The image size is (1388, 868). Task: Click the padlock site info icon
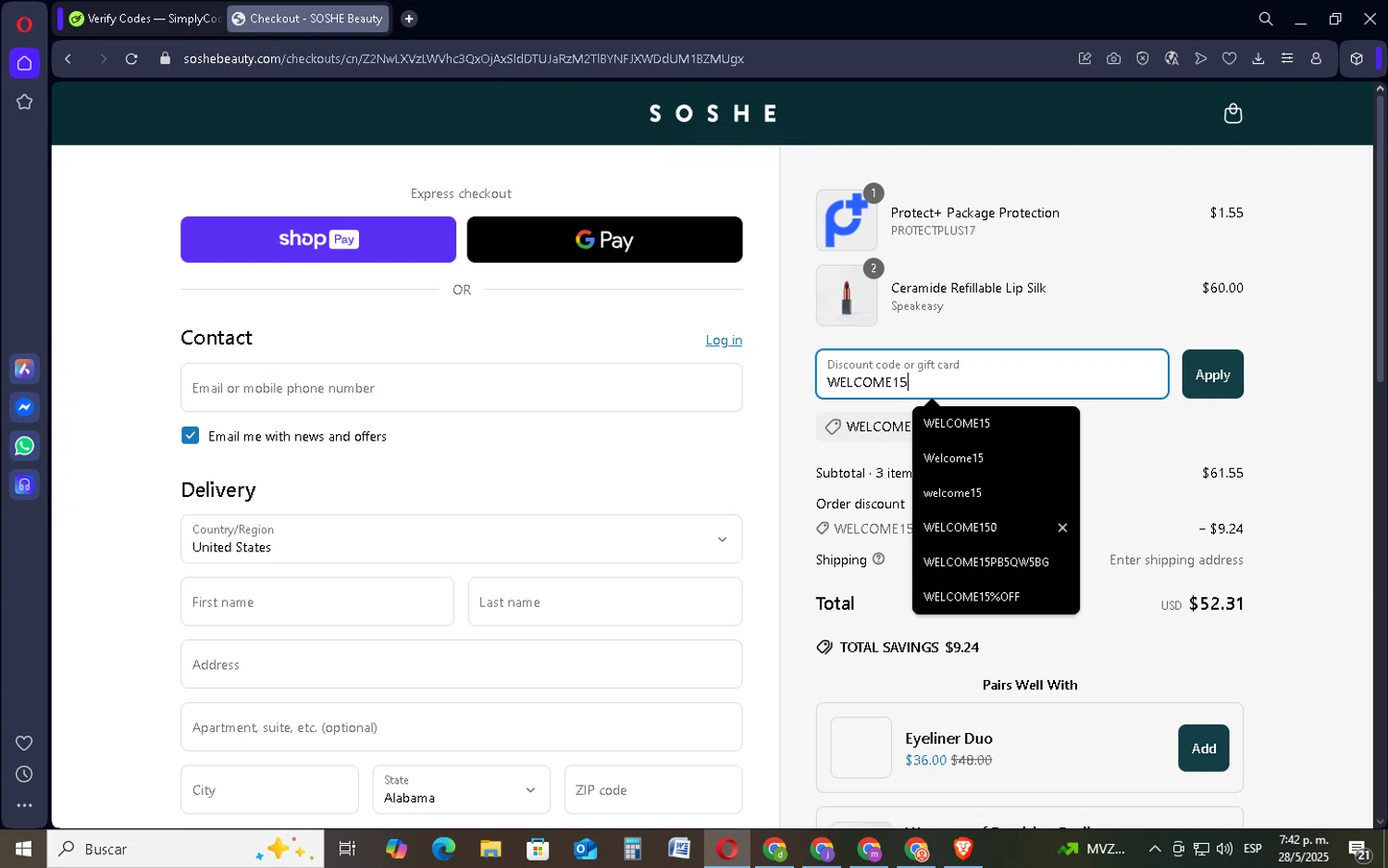[x=166, y=58]
